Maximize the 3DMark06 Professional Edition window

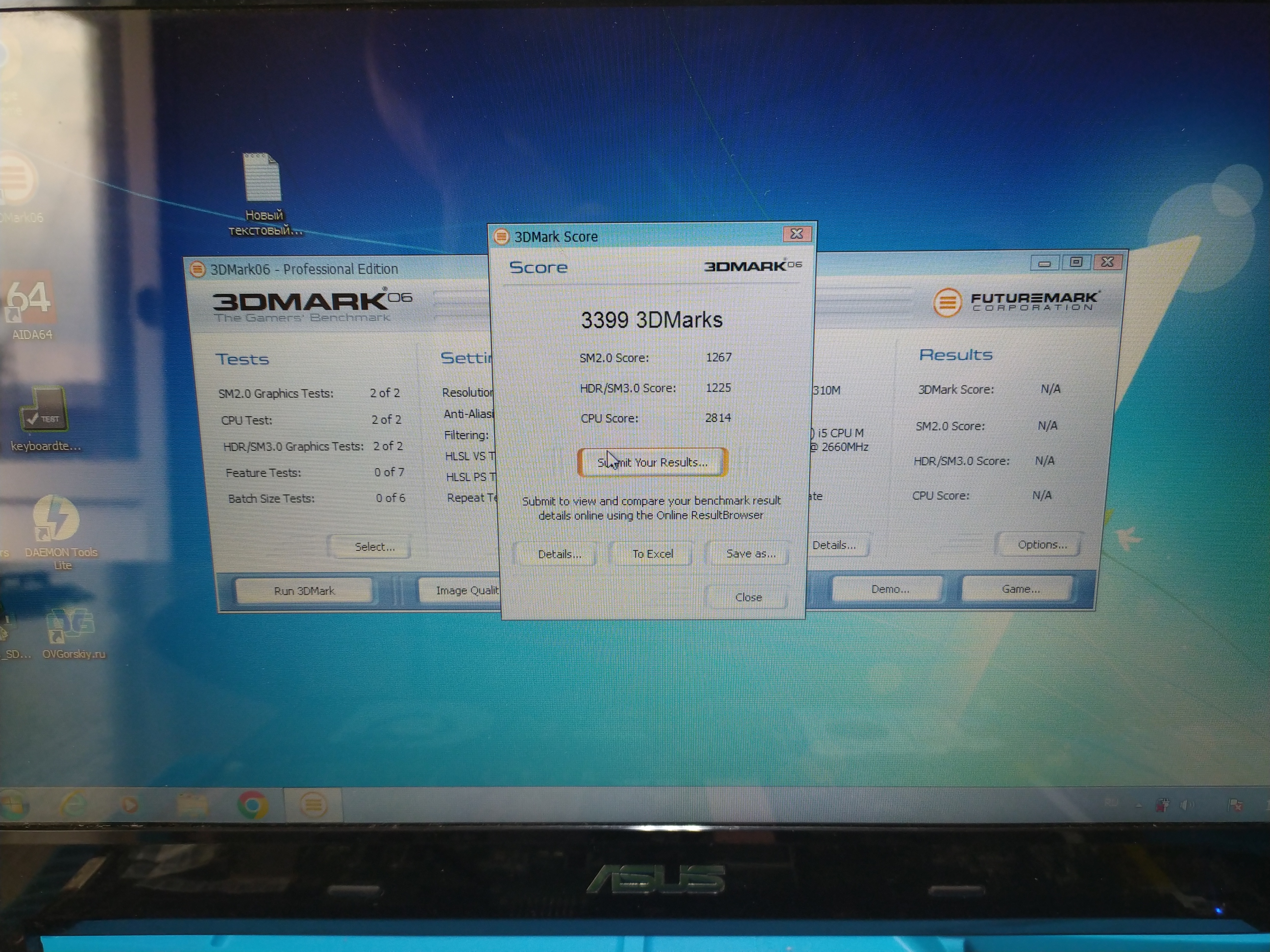pos(1075,262)
